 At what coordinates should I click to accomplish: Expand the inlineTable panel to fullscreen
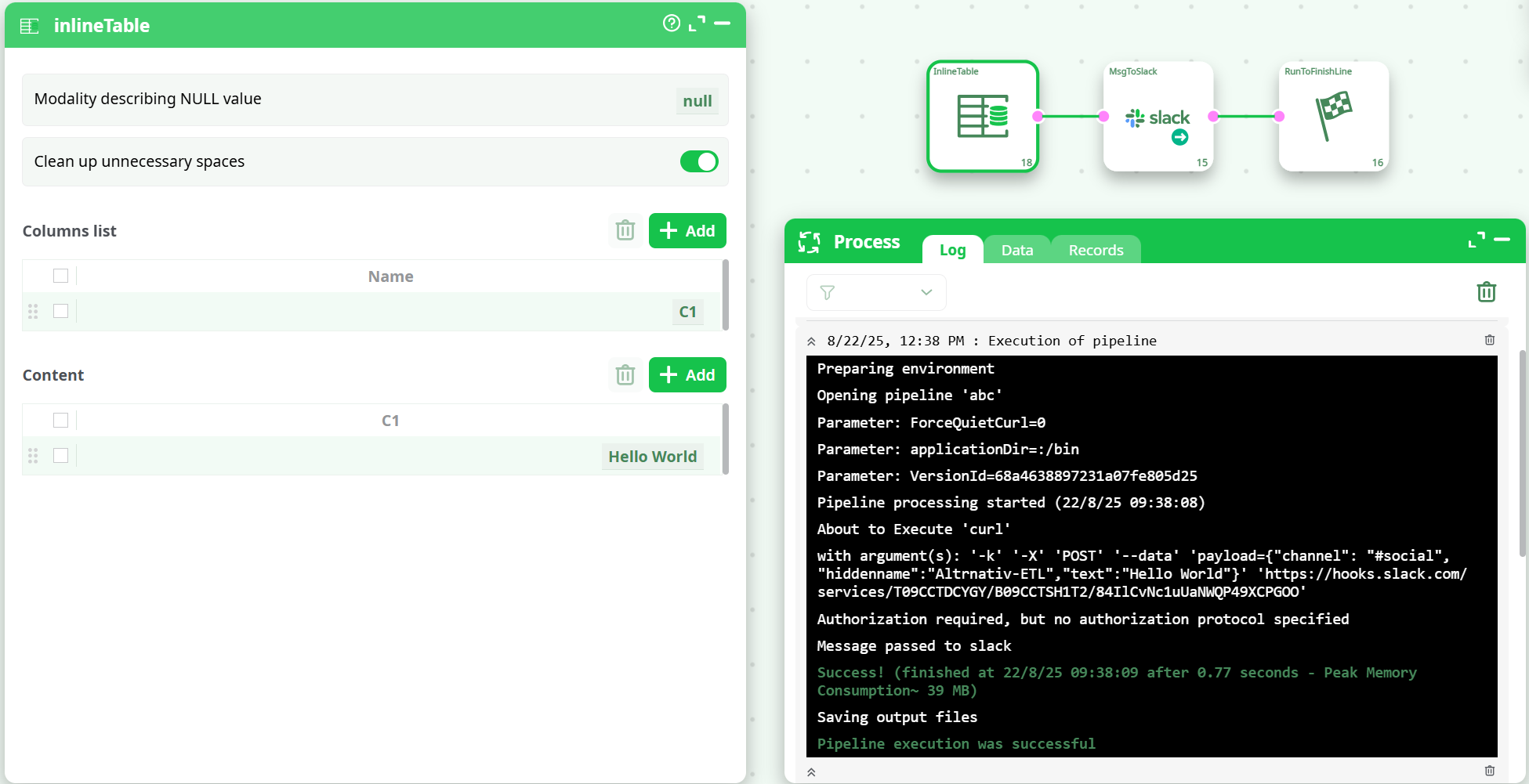pos(696,23)
